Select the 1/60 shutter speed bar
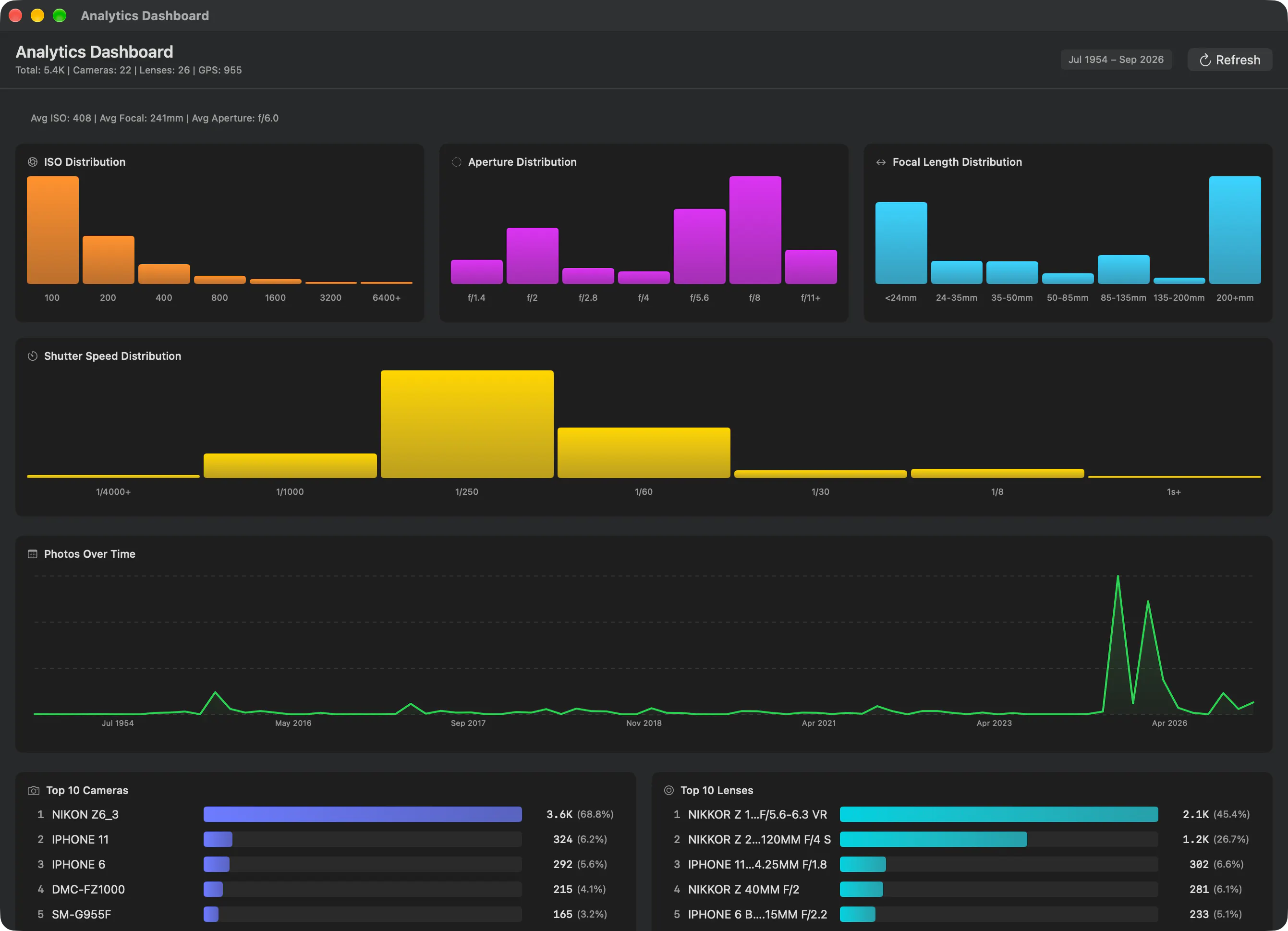 (644, 453)
